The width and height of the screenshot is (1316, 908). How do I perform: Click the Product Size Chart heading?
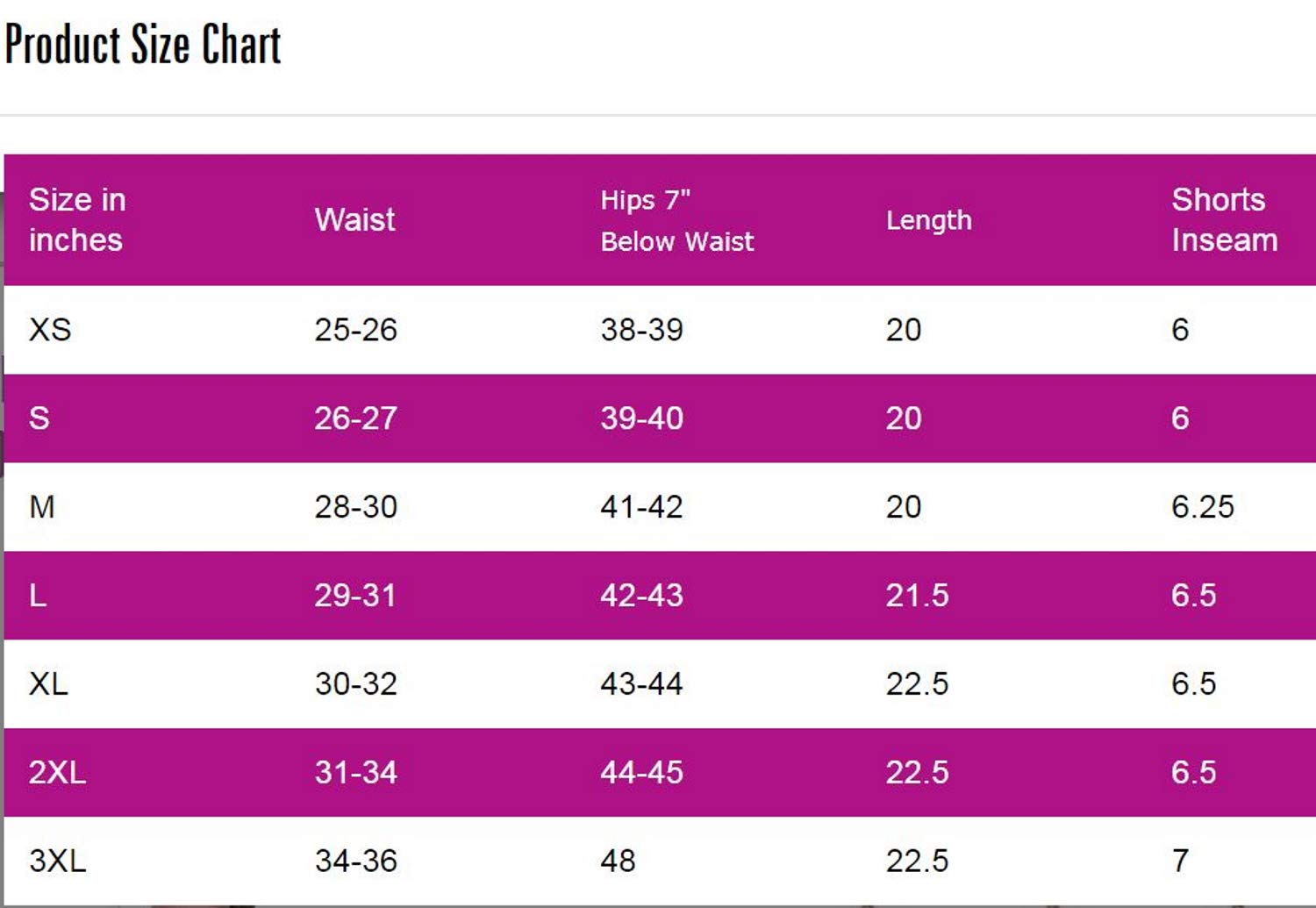[x=143, y=45]
